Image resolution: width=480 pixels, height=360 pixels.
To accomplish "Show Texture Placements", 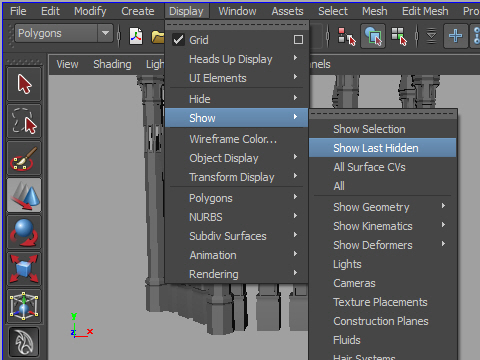I will [383, 302].
